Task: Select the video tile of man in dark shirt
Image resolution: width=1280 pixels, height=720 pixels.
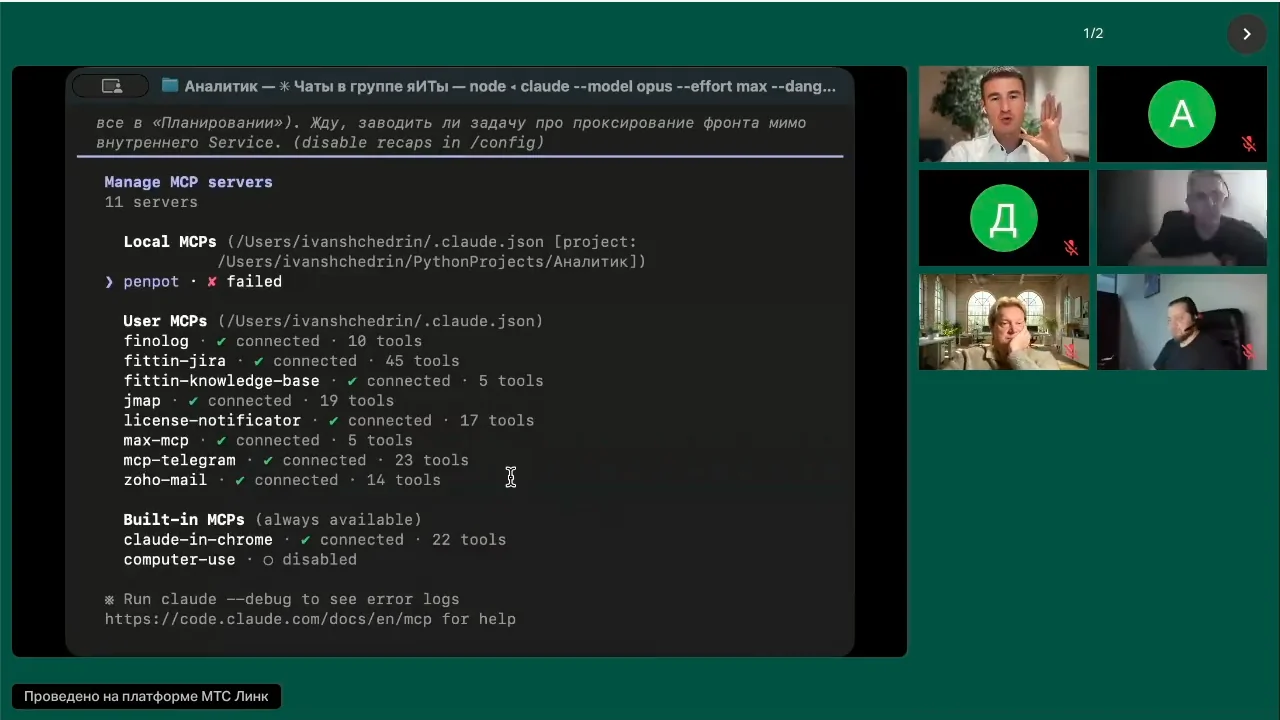Action: (1182, 218)
